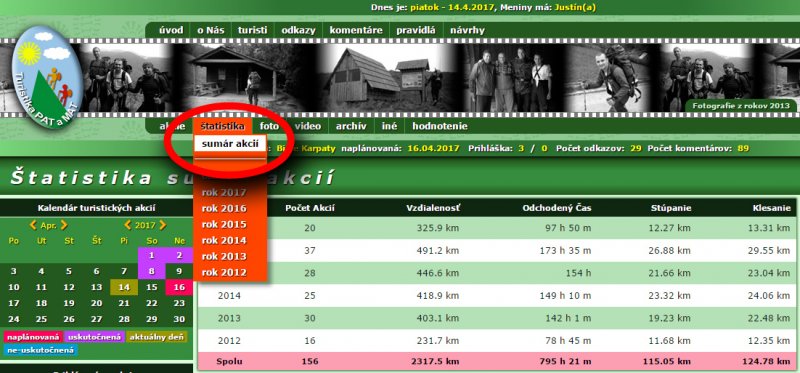The image size is (800, 373).
Task: Go to next year arrow beside 2017
Action: tap(163, 225)
